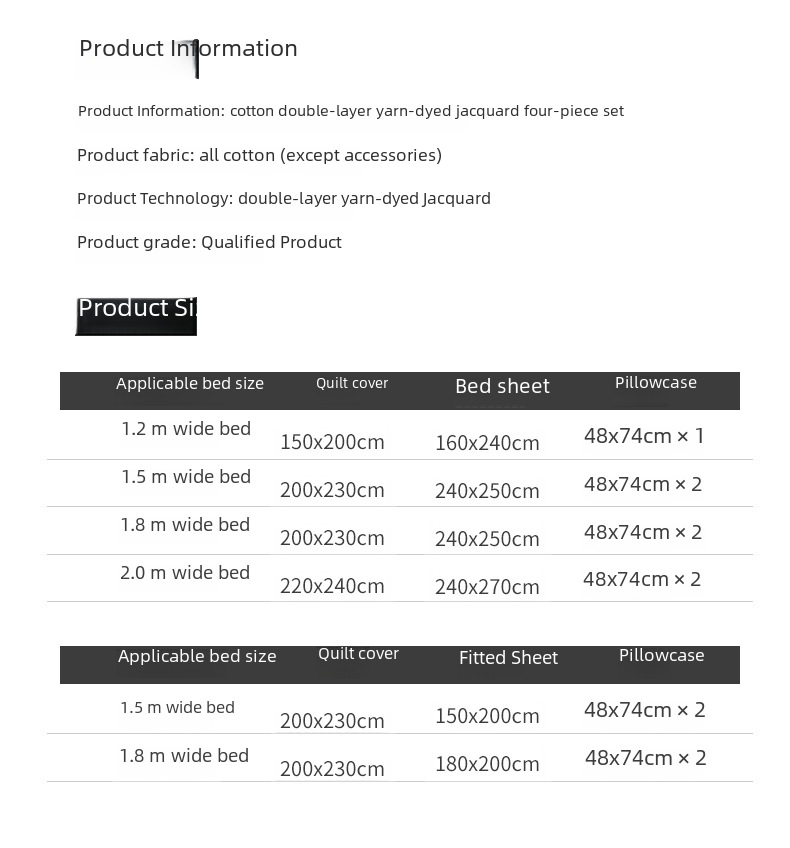Click the "Bed sheet" column header

coord(502,387)
